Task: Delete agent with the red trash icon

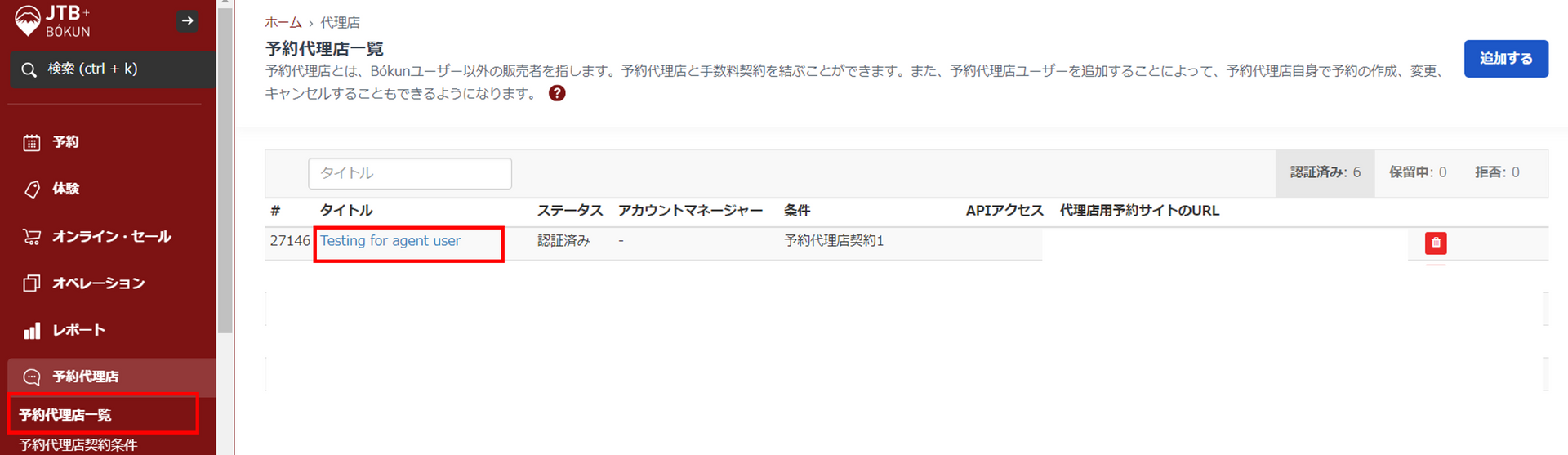Action: [1435, 243]
